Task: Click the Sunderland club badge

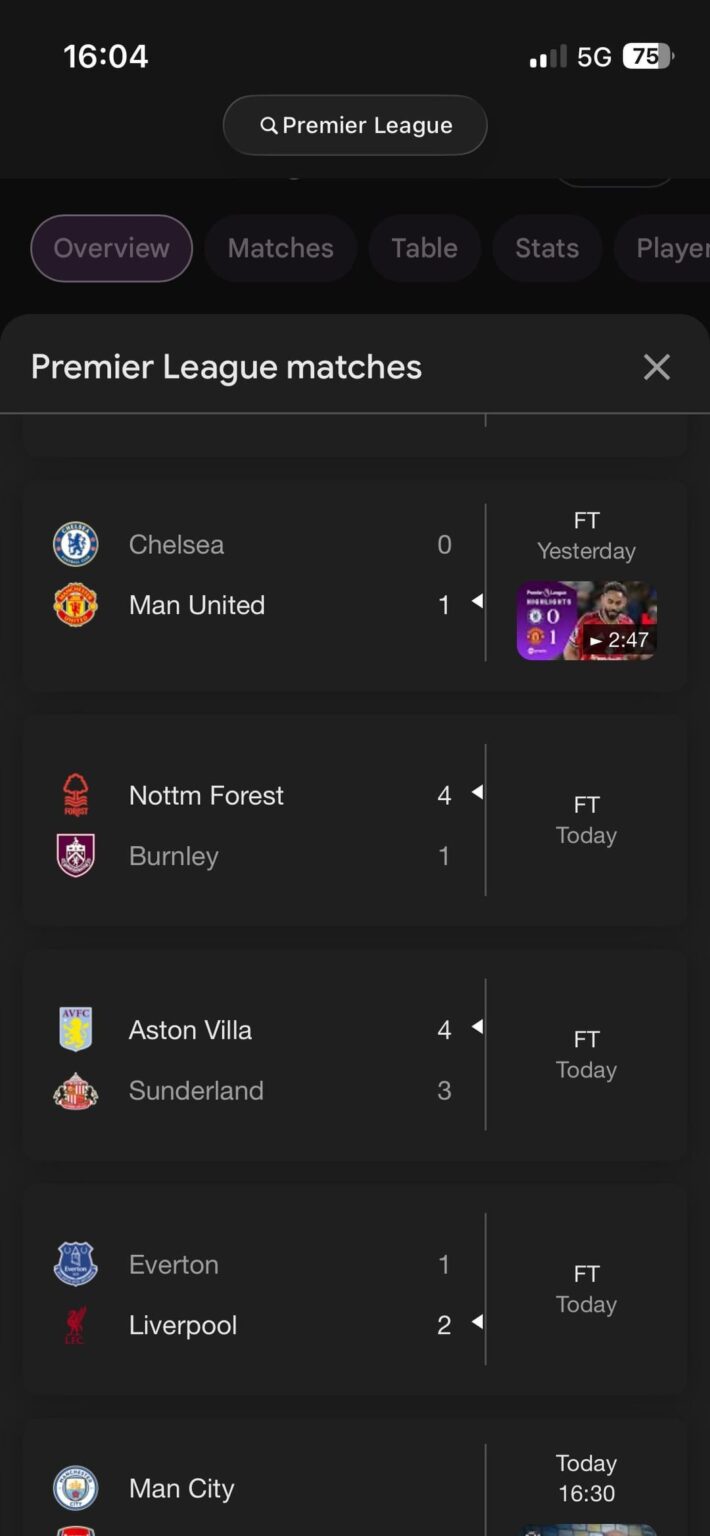Action: click(x=75, y=1090)
